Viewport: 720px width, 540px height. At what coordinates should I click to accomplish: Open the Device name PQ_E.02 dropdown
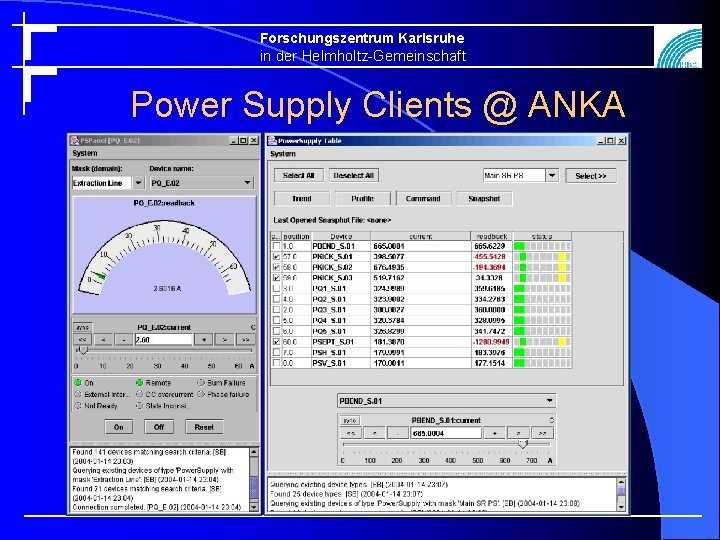point(248,183)
